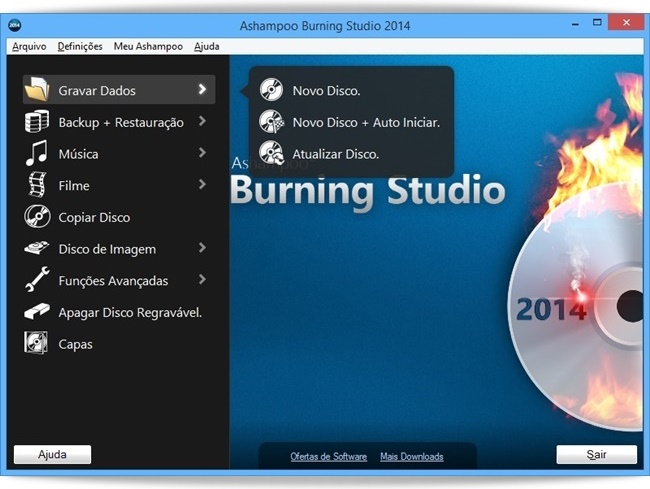
Task: Click the Novo Disco disc icon
Action: pos(272,90)
